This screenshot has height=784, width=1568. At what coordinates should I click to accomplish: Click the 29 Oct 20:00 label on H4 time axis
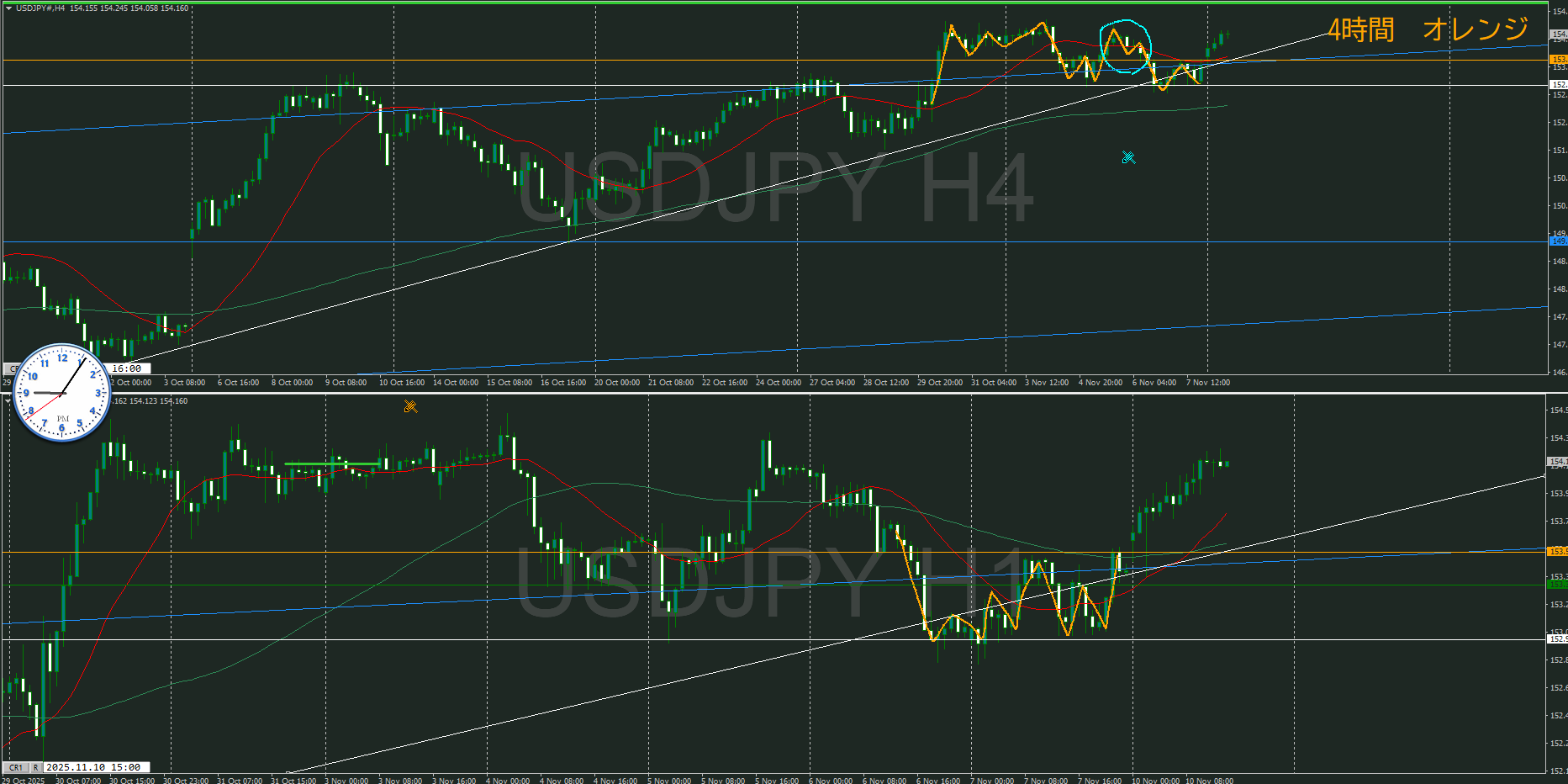point(939,383)
